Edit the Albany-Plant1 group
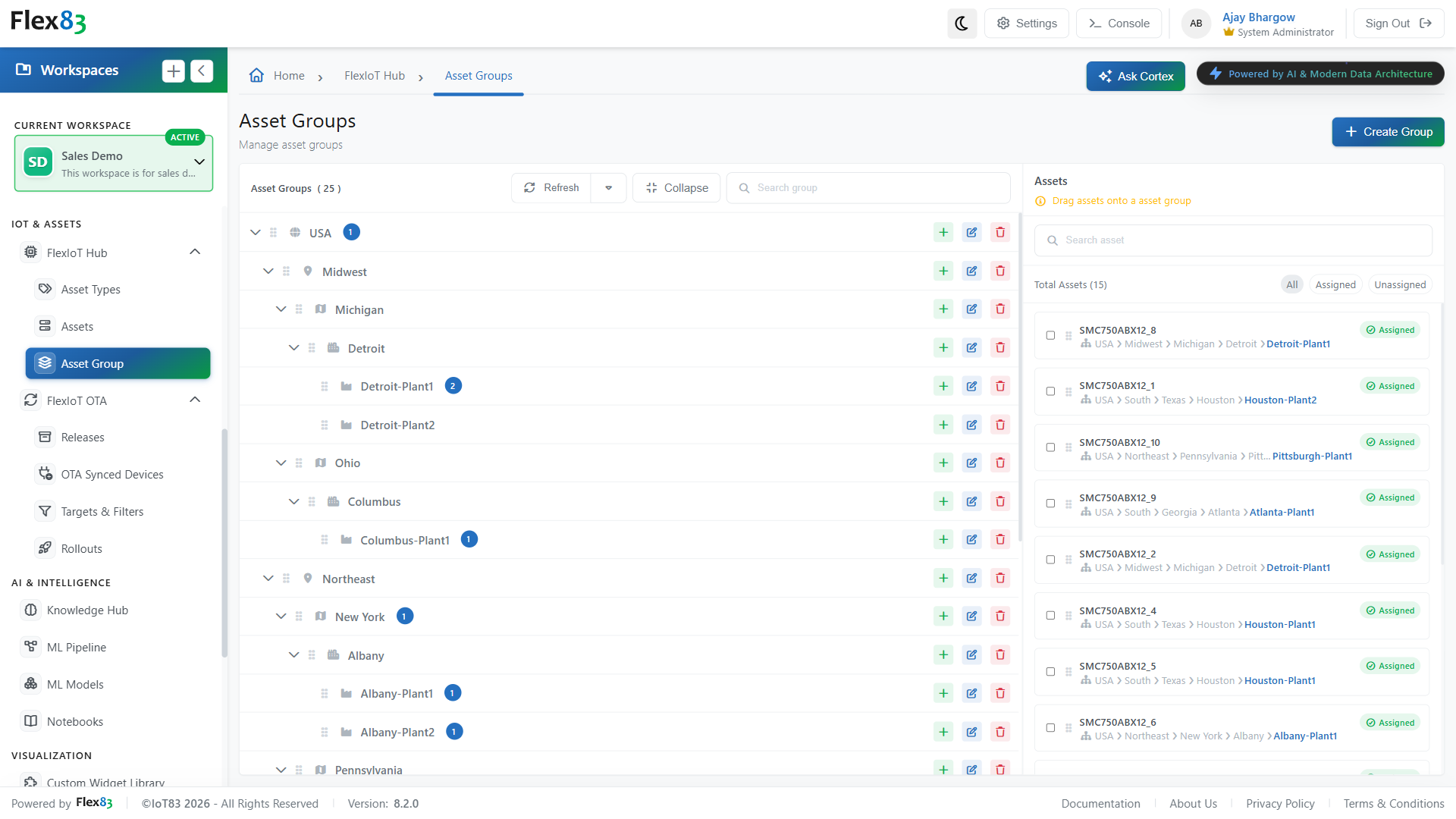The width and height of the screenshot is (1456, 819). tap(971, 693)
